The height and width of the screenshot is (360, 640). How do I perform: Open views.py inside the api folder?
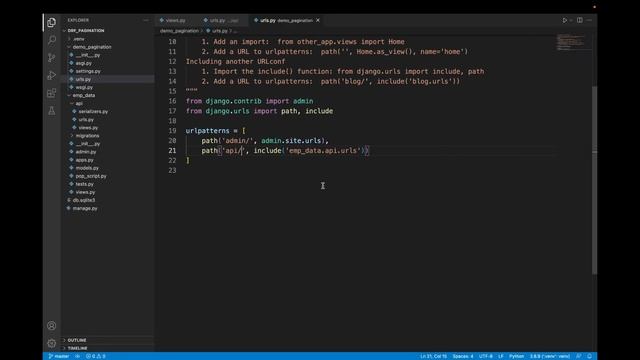88,127
